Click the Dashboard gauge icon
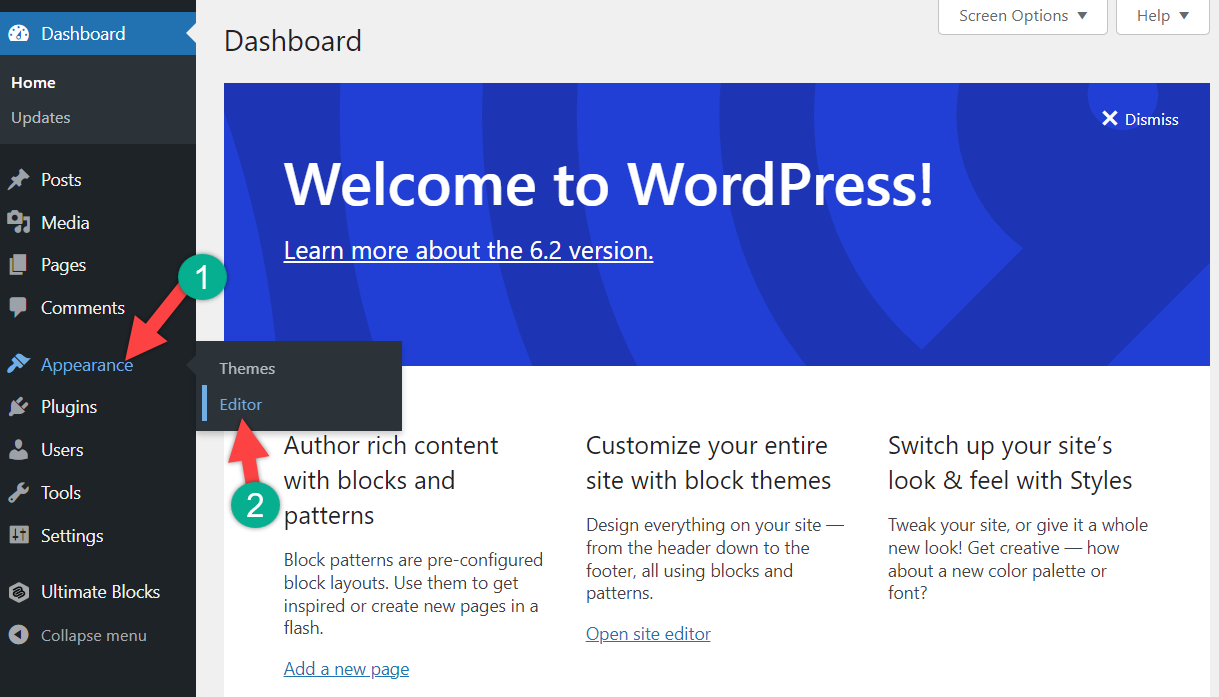Viewport: 1219px width, 697px height. pos(19,34)
